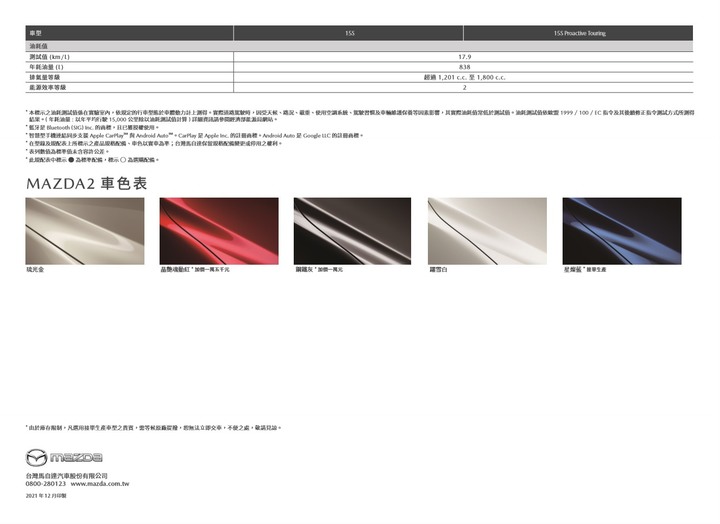This screenshot has width=720, height=524.
Task: Click the '15S Proactive Touring' column header
Action: [x=579, y=33]
